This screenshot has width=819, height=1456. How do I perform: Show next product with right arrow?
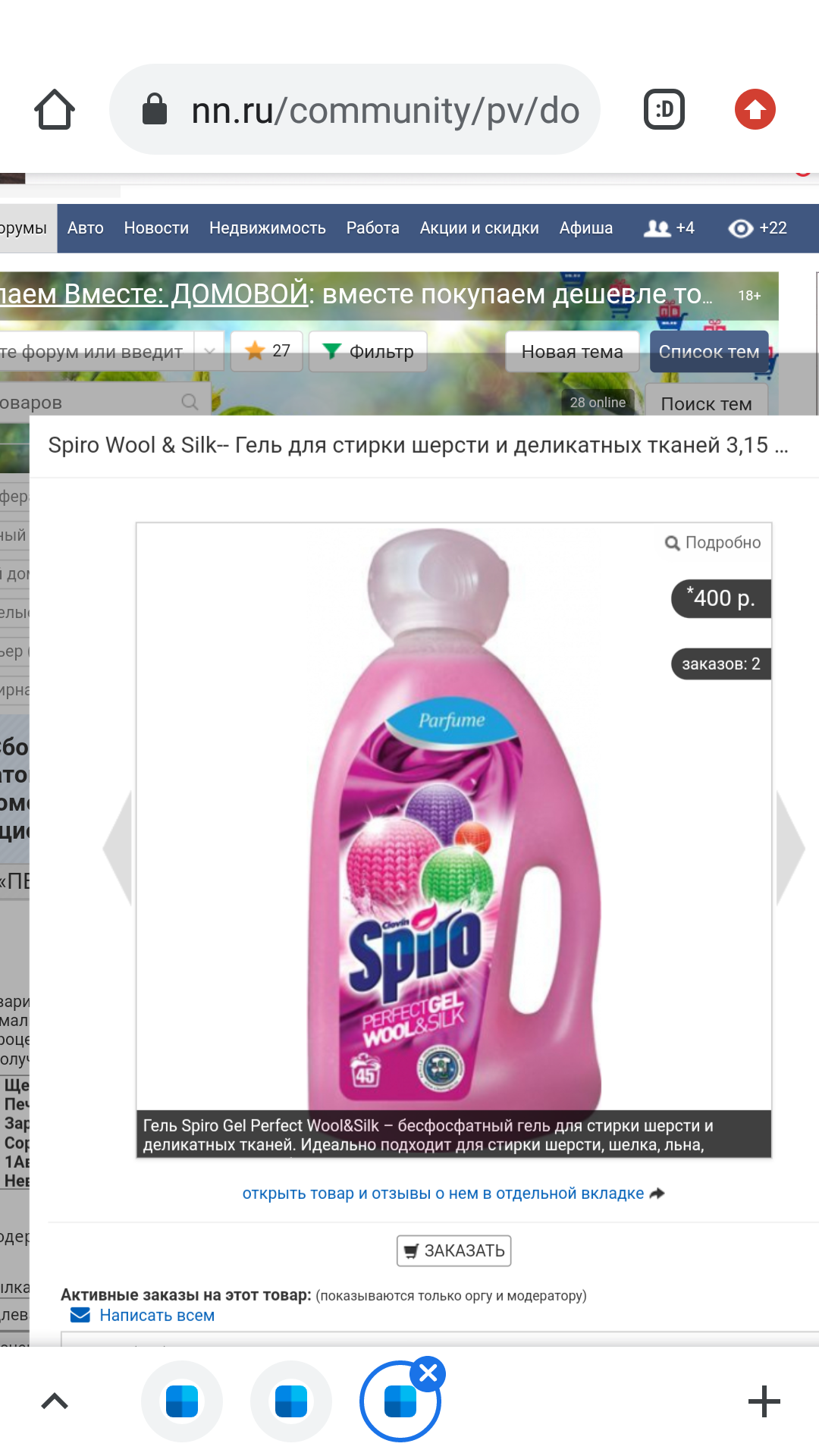point(791,848)
